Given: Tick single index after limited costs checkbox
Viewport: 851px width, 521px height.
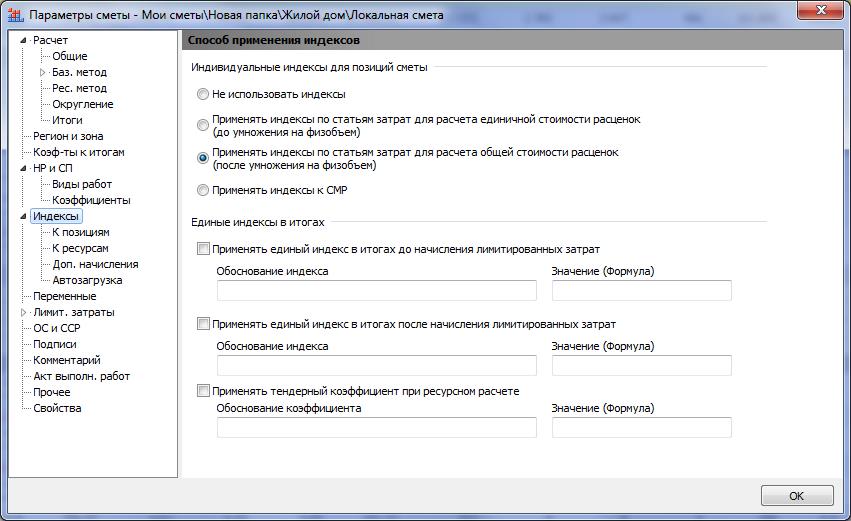Looking at the screenshot, I should [x=204, y=324].
